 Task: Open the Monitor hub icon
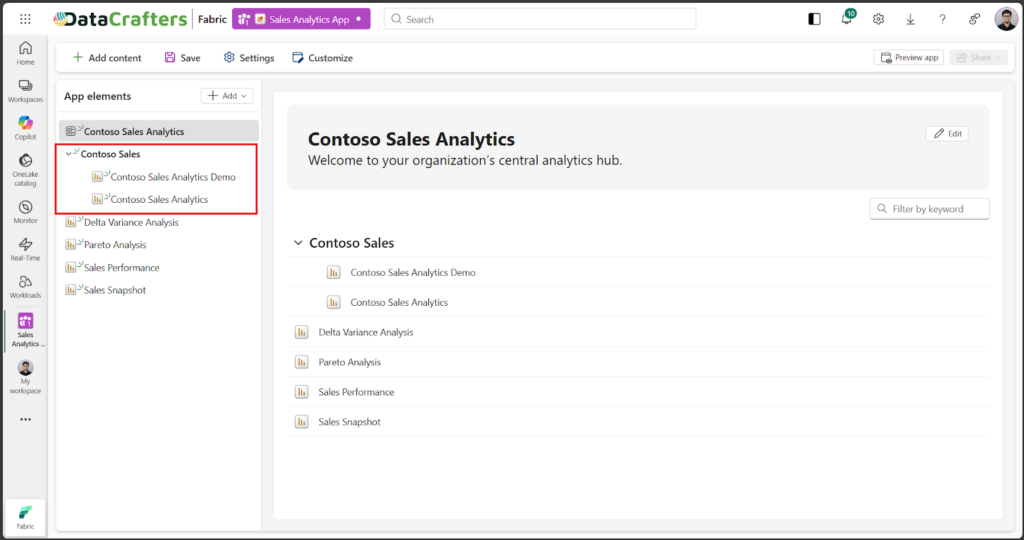tap(25, 212)
